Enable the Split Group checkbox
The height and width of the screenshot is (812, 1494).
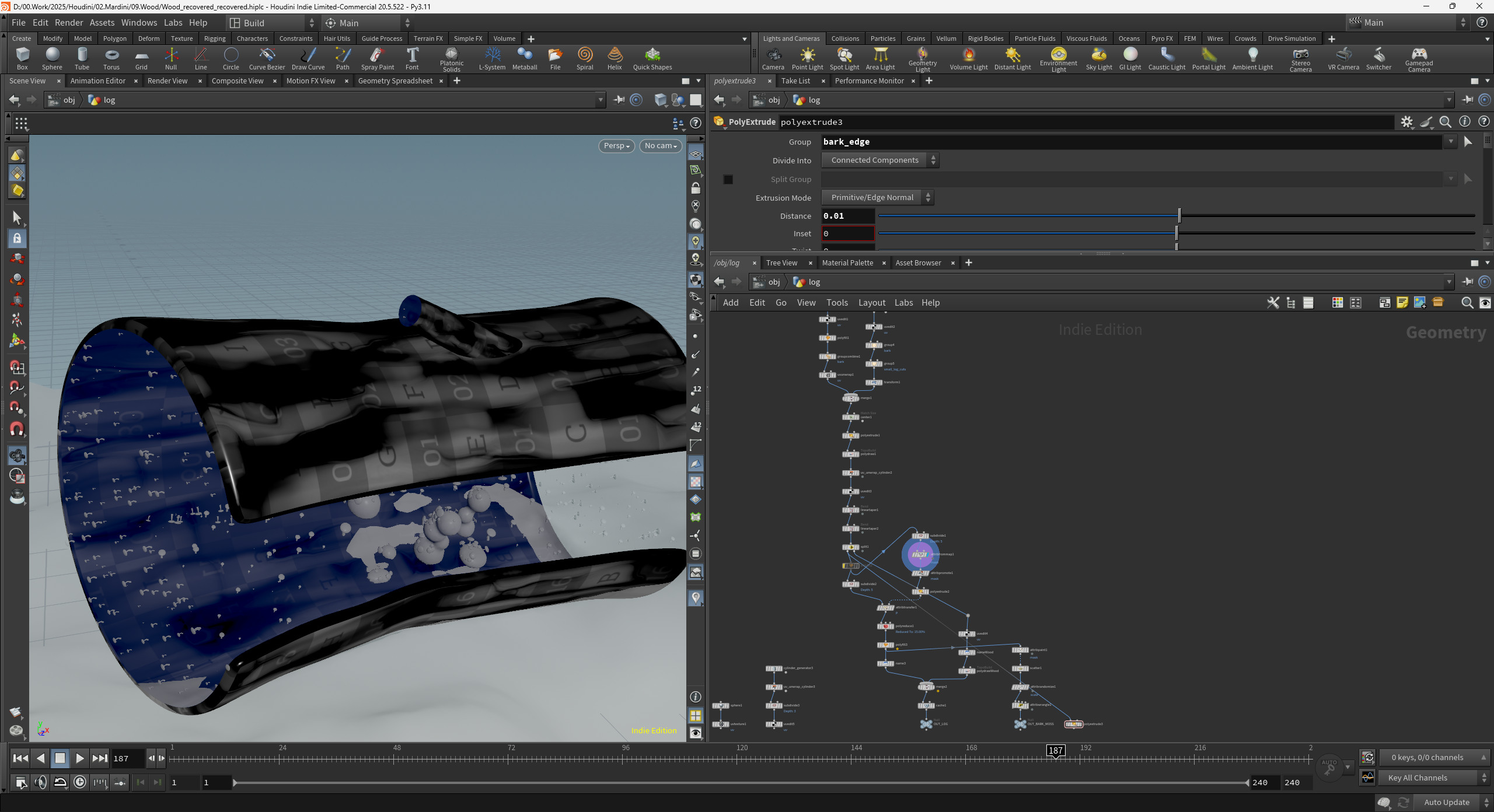point(728,179)
